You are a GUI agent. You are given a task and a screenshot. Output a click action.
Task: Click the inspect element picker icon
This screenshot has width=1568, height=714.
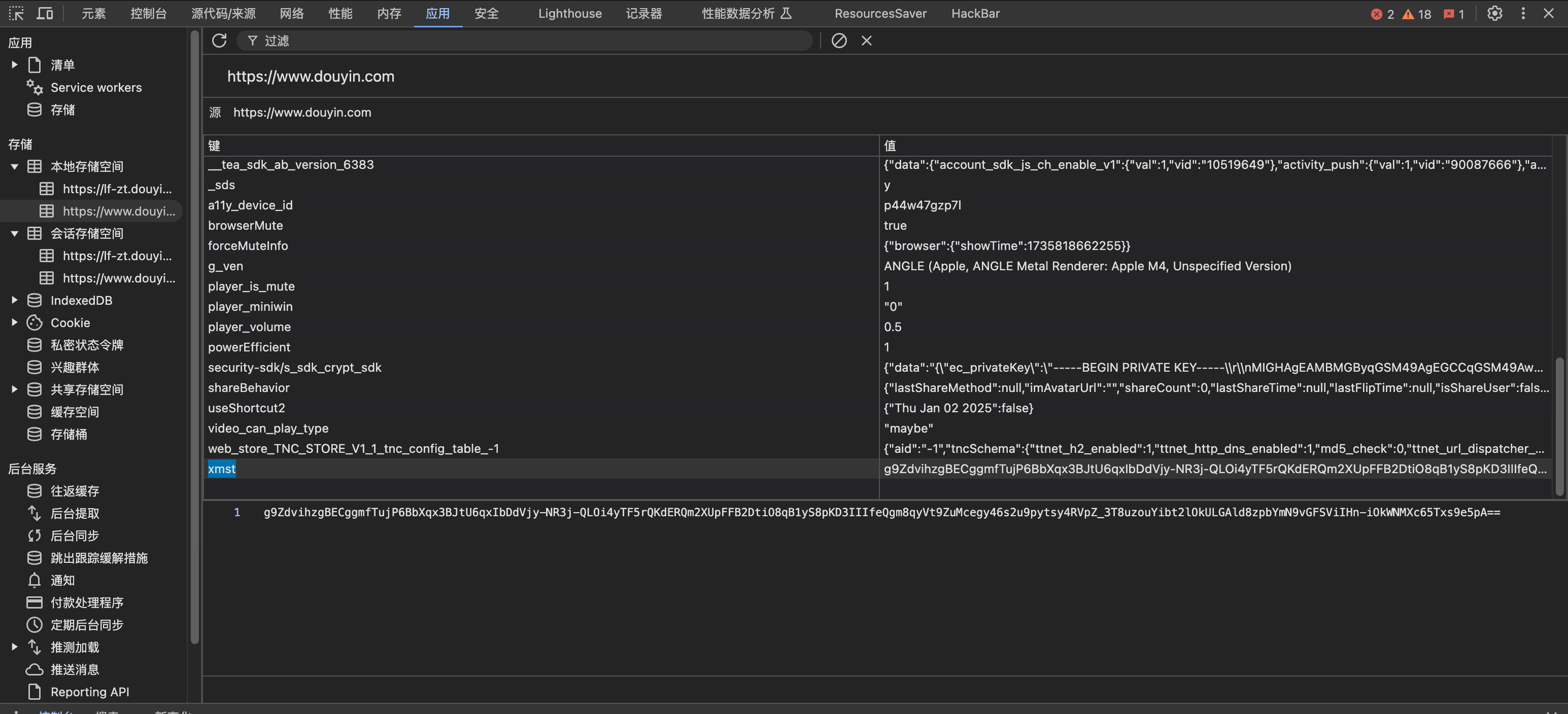tap(16, 13)
